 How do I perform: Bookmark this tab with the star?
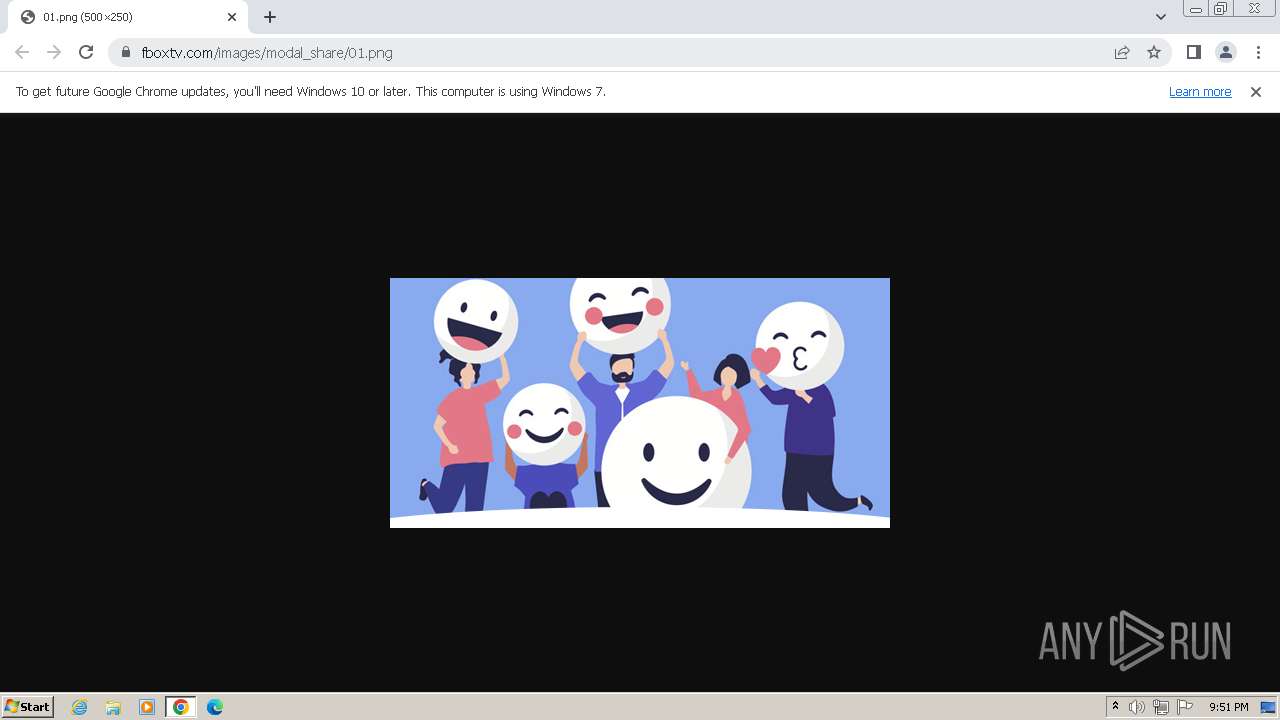(1154, 52)
